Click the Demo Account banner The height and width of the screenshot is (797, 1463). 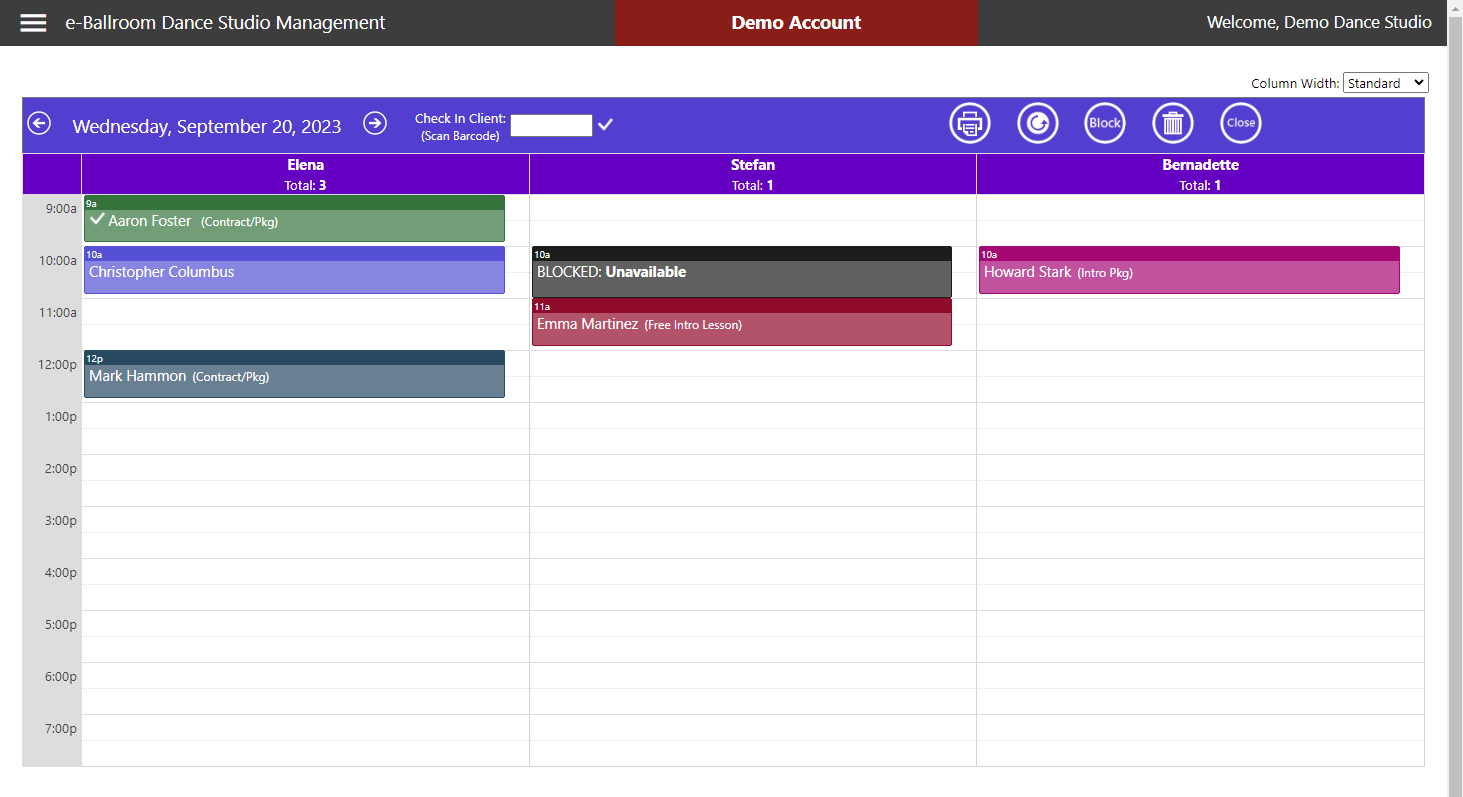click(x=796, y=22)
